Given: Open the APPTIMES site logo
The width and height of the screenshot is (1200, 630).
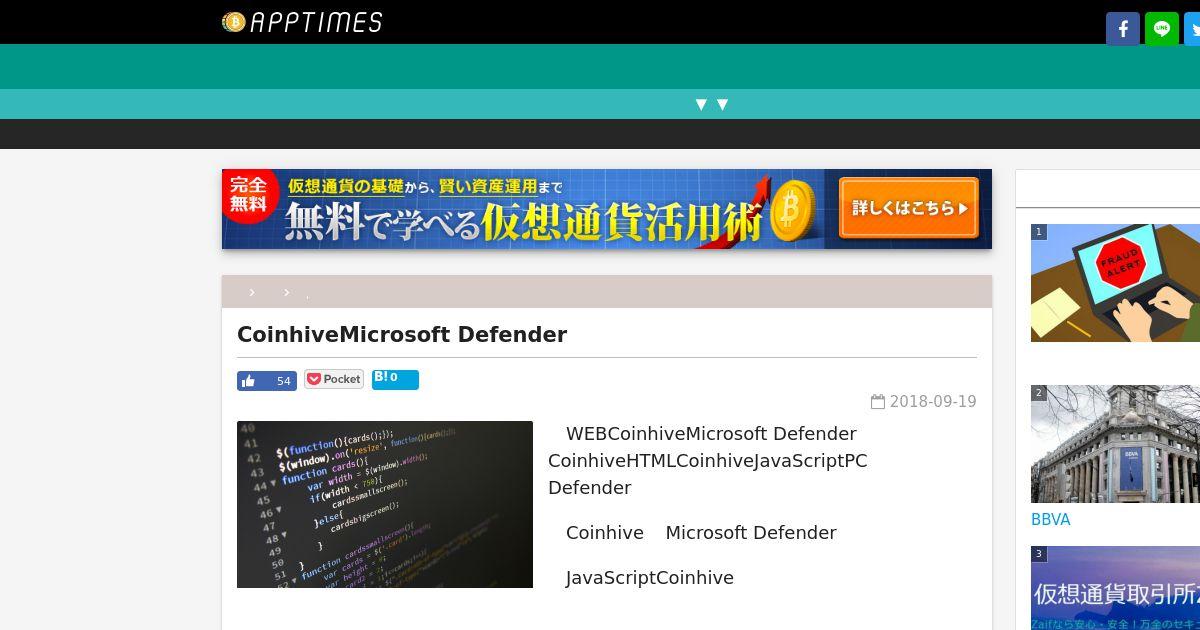Looking at the screenshot, I should tap(302, 22).
